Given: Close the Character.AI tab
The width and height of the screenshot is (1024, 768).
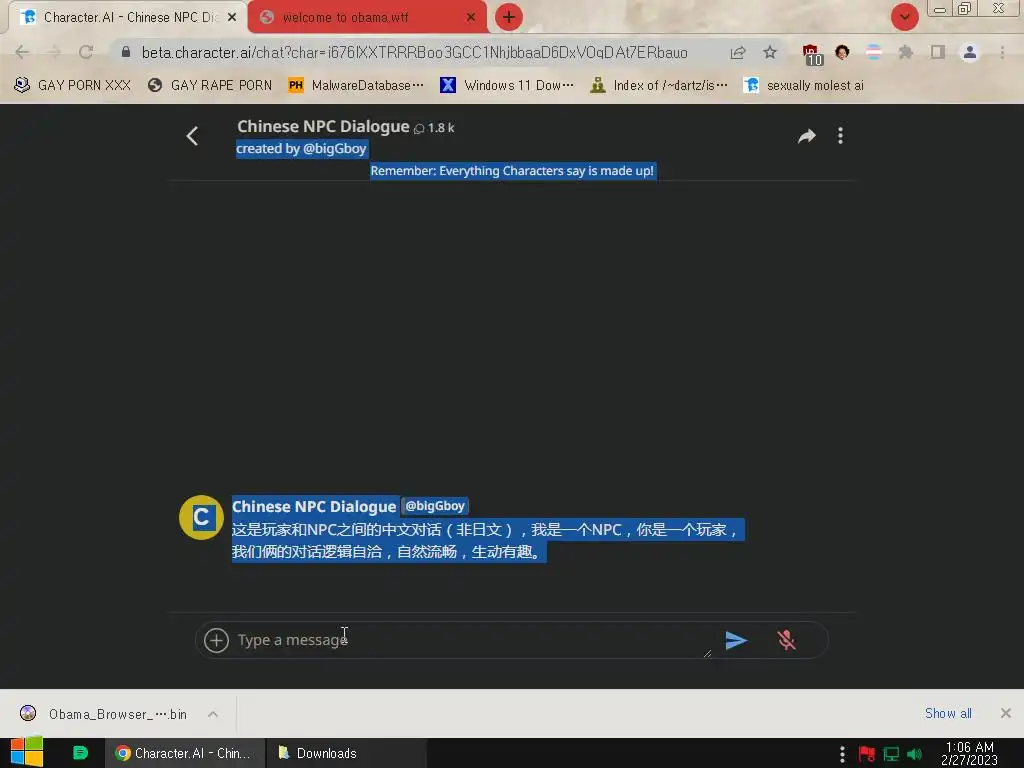Looking at the screenshot, I should [232, 17].
